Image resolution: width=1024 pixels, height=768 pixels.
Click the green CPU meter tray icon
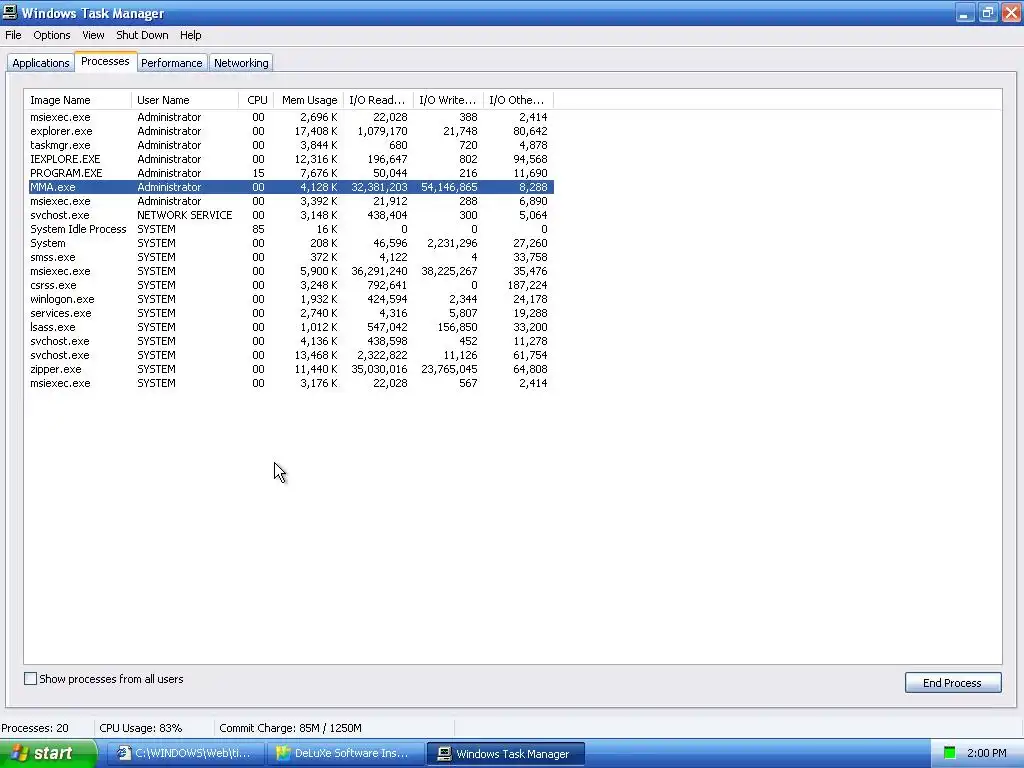tap(950, 753)
